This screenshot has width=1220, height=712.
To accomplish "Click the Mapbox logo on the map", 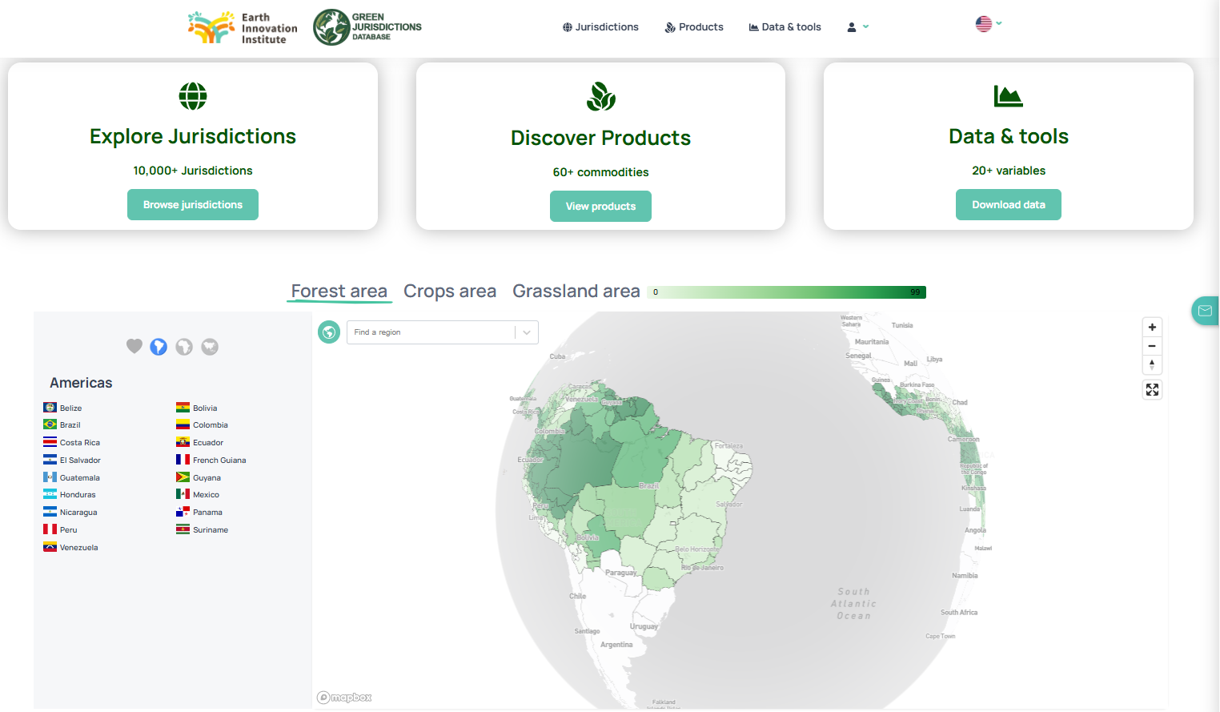I will 345,698.
